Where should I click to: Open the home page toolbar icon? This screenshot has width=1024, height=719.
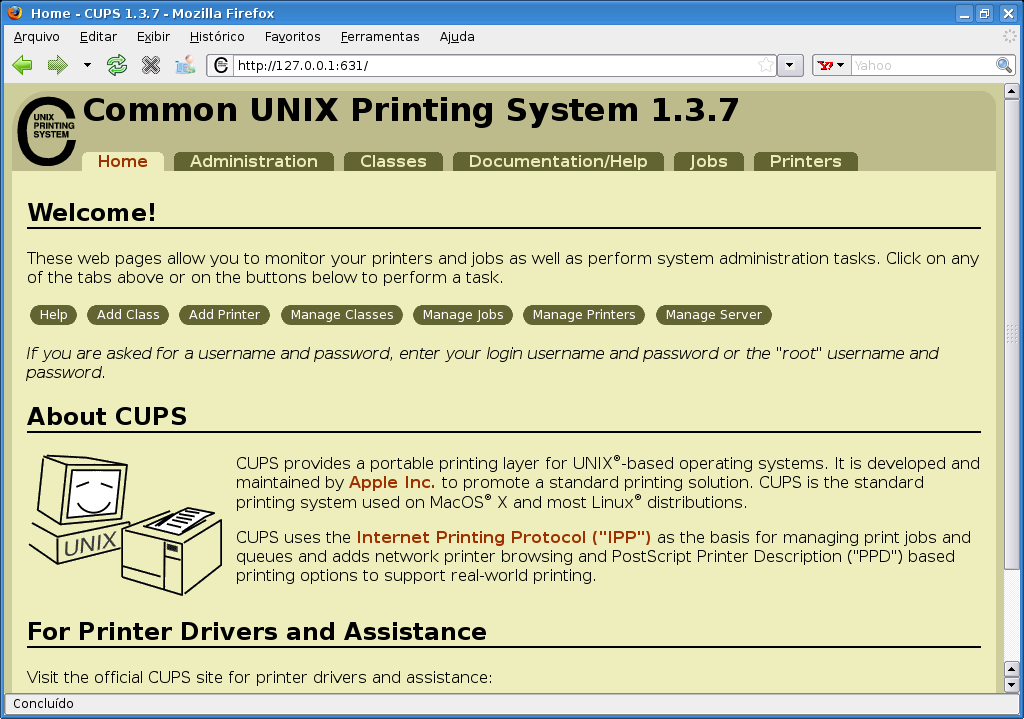pos(185,65)
